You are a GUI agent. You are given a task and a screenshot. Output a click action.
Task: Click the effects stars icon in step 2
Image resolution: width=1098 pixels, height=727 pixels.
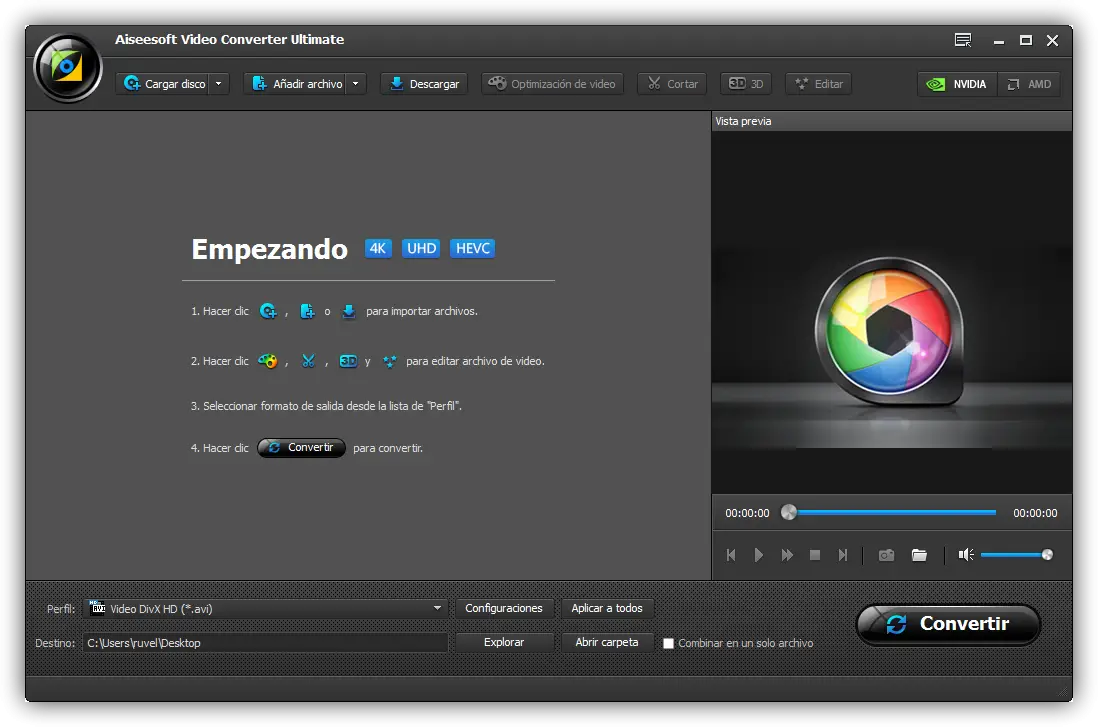pos(389,361)
